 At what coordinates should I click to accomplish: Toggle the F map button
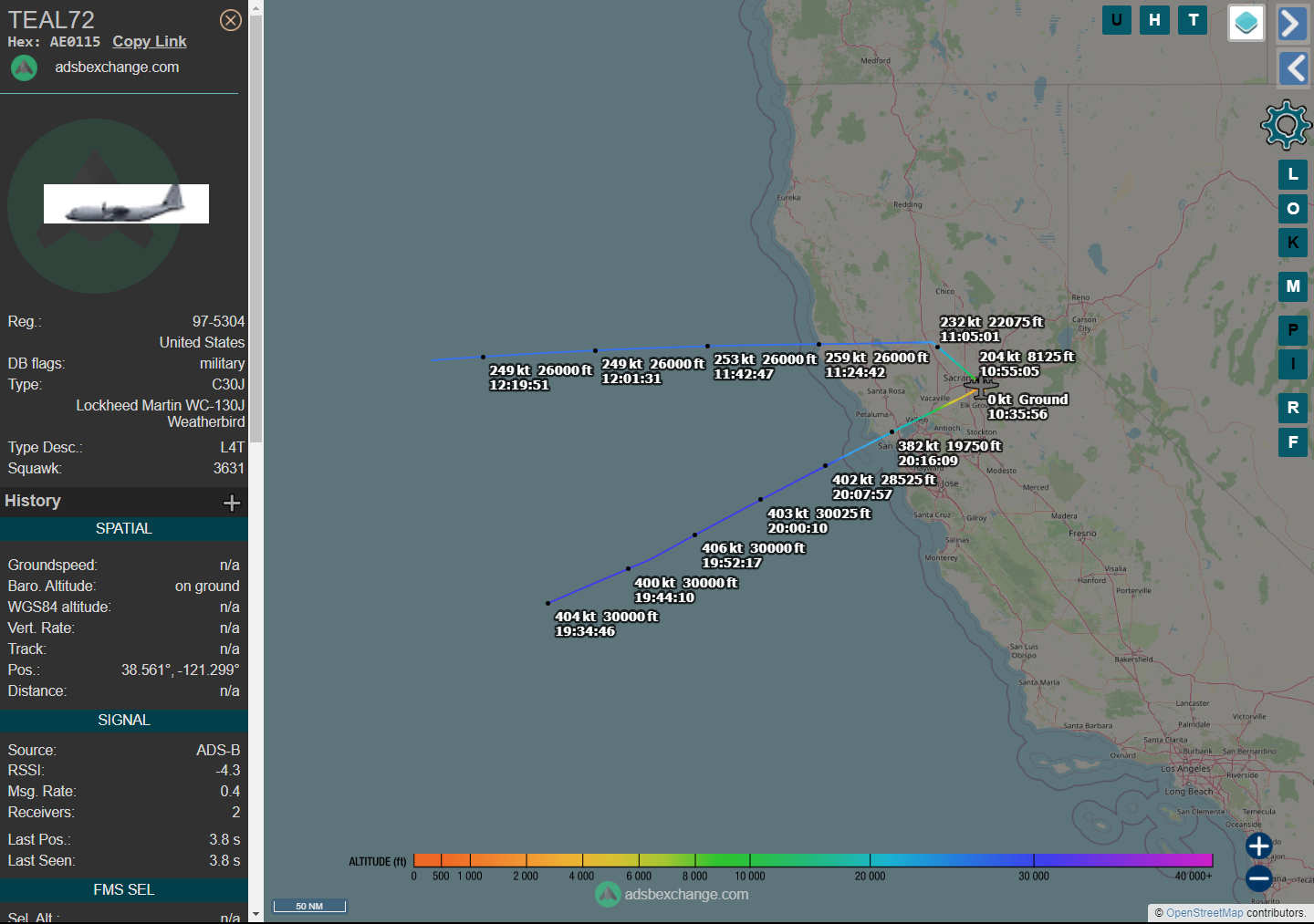pos(1293,442)
